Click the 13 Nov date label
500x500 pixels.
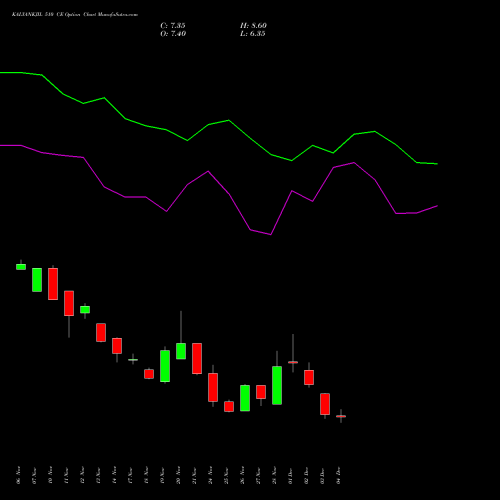(98, 475)
